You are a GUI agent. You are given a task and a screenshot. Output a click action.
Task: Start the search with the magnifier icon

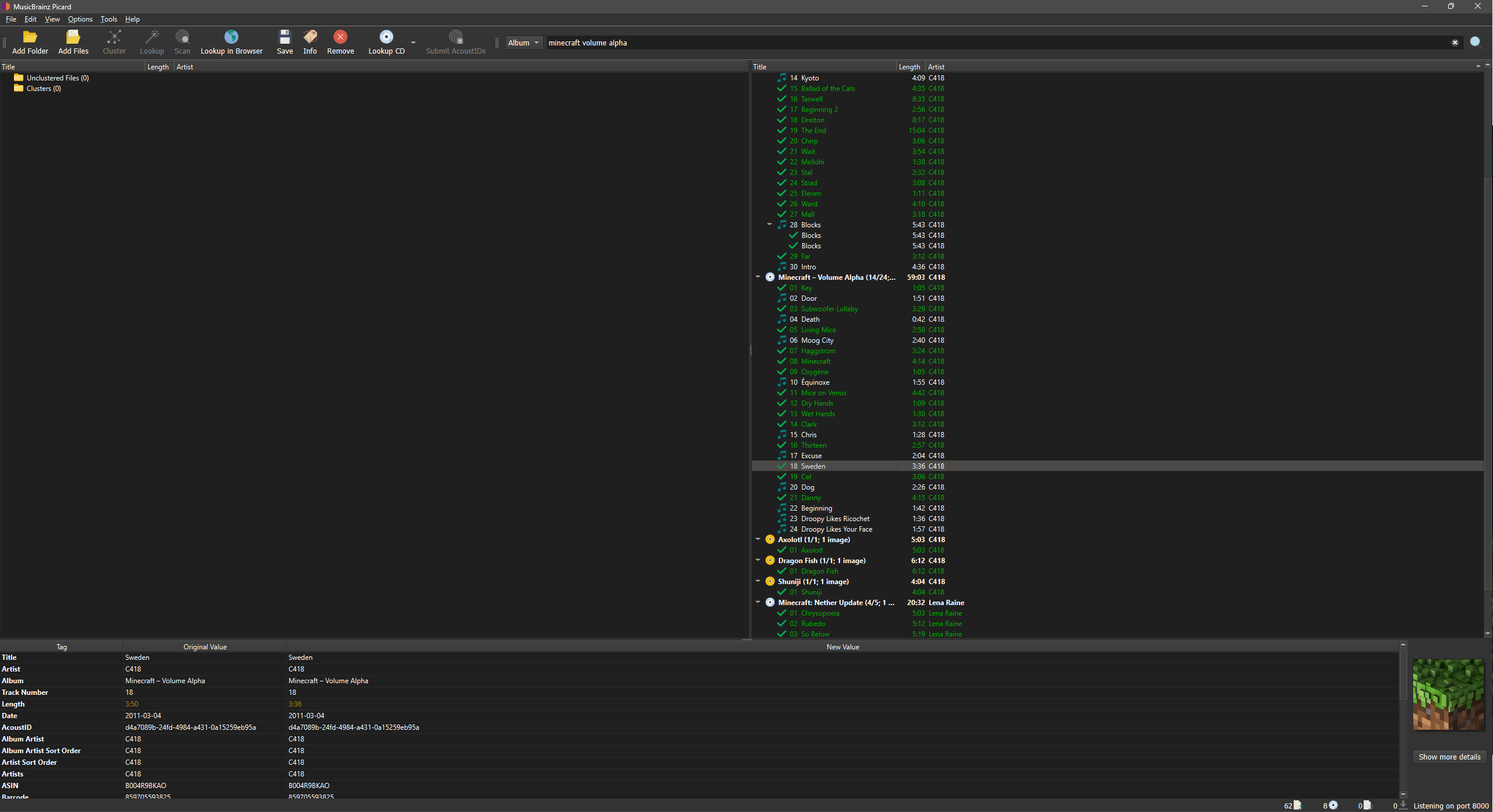click(x=1476, y=42)
